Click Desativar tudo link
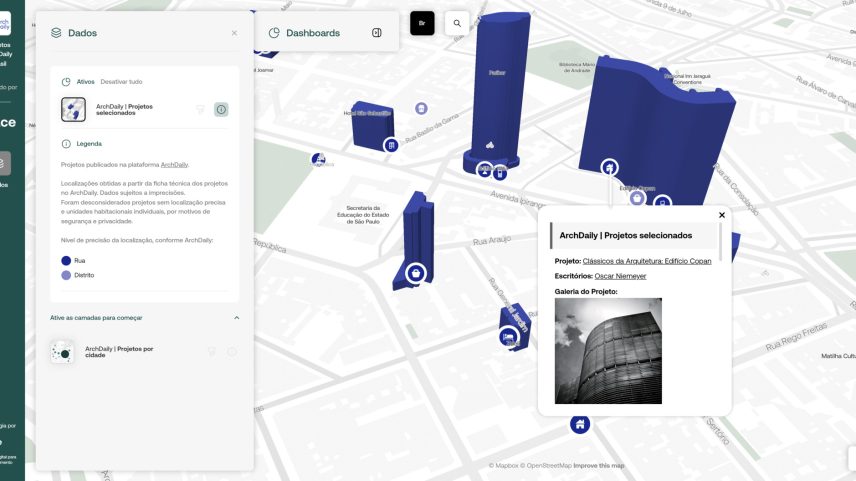Viewport: 856px width, 481px height. click(x=121, y=82)
